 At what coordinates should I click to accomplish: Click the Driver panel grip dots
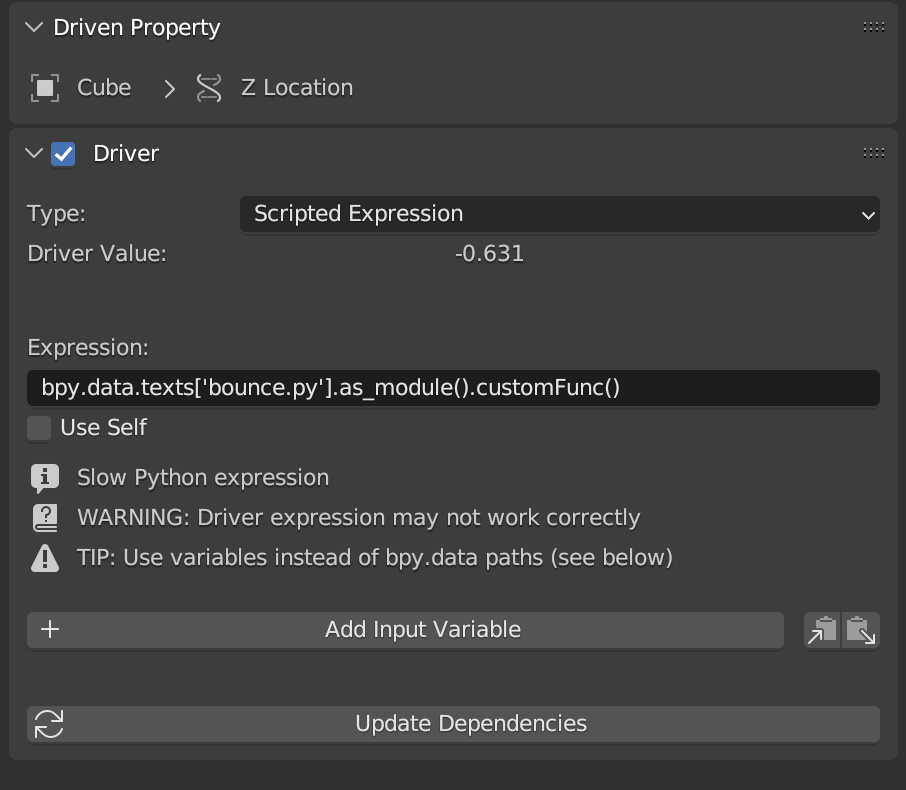[873, 153]
